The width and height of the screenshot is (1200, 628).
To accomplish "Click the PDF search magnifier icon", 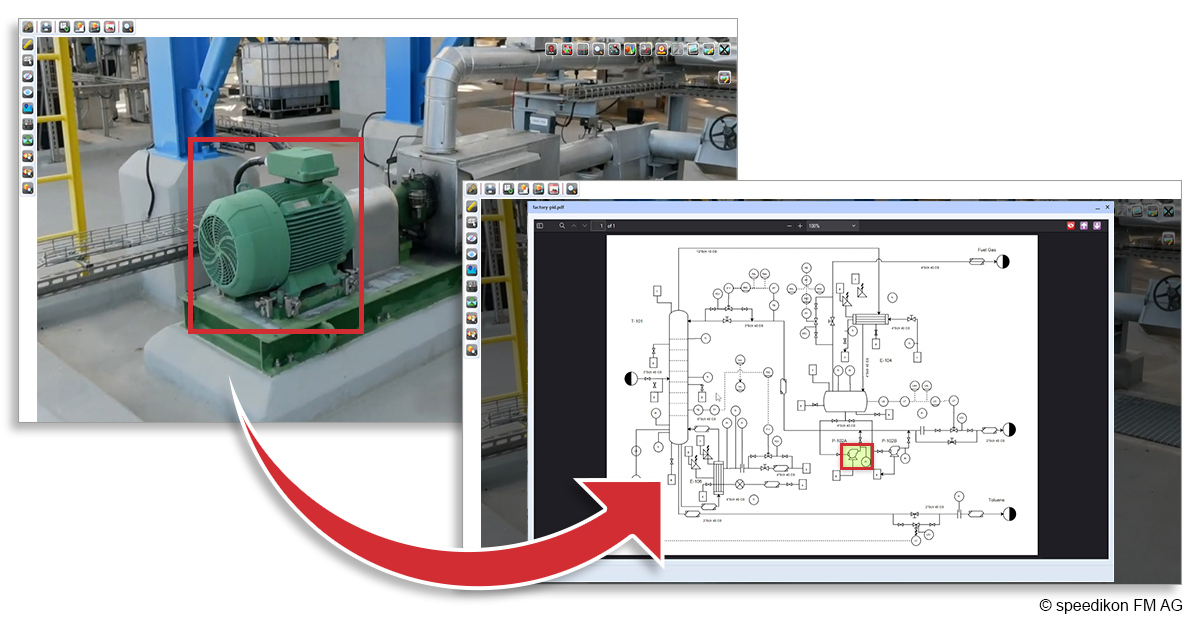I will coord(562,226).
